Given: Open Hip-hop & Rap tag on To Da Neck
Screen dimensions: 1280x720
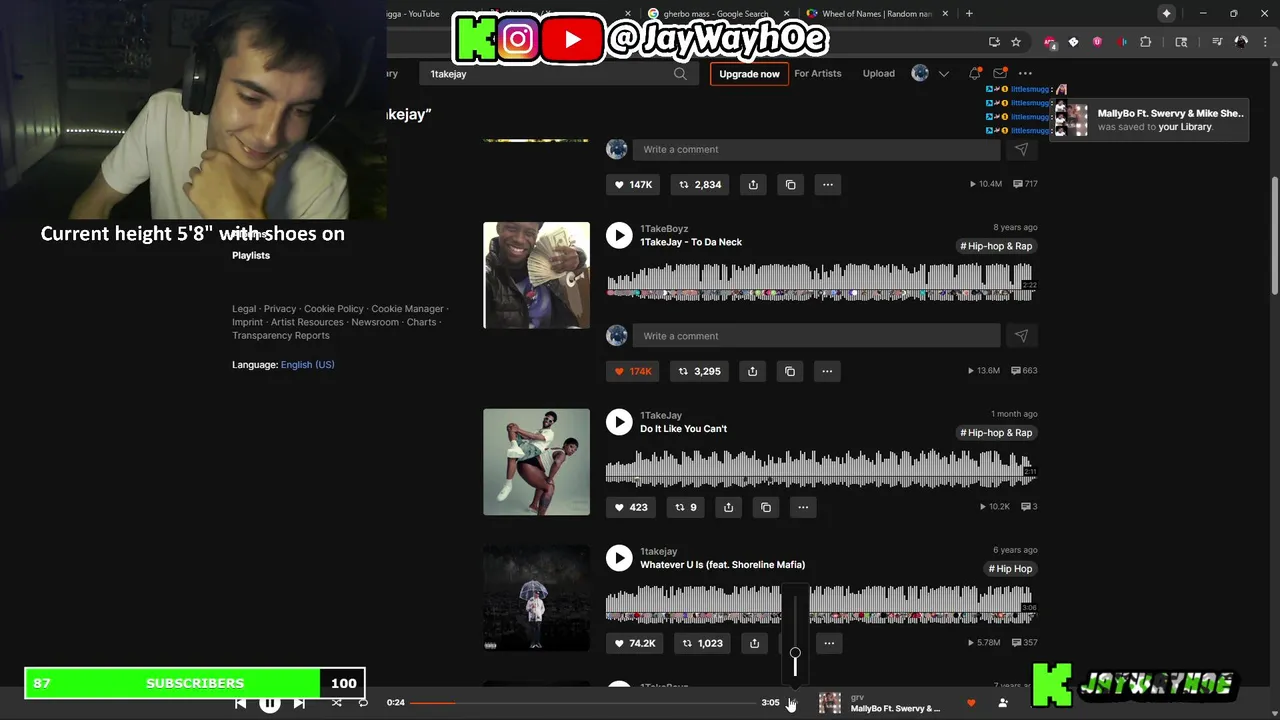Looking at the screenshot, I should (997, 246).
